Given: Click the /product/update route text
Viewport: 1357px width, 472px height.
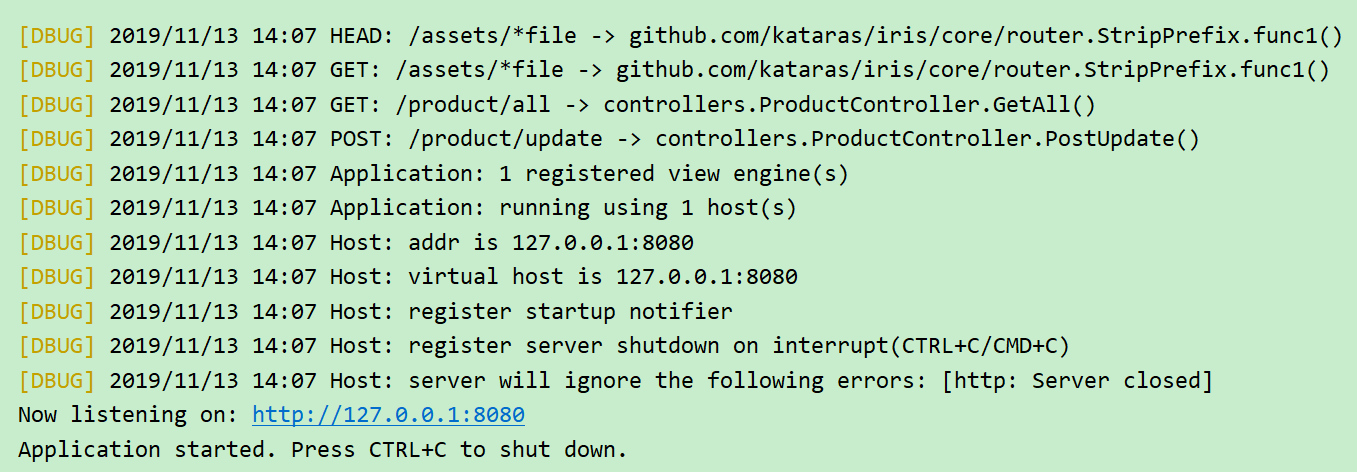Looking at the screenshot, I should click(x=506, y=139).
